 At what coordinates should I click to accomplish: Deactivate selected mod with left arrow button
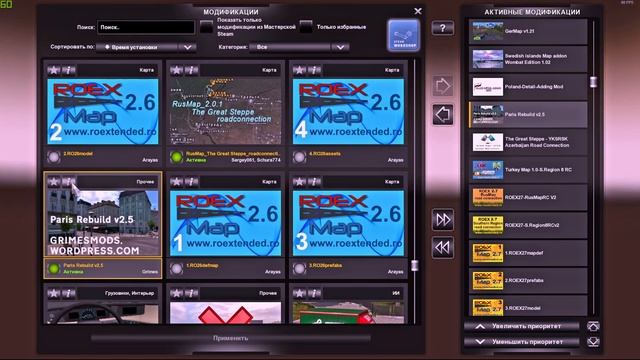(443, 114)
